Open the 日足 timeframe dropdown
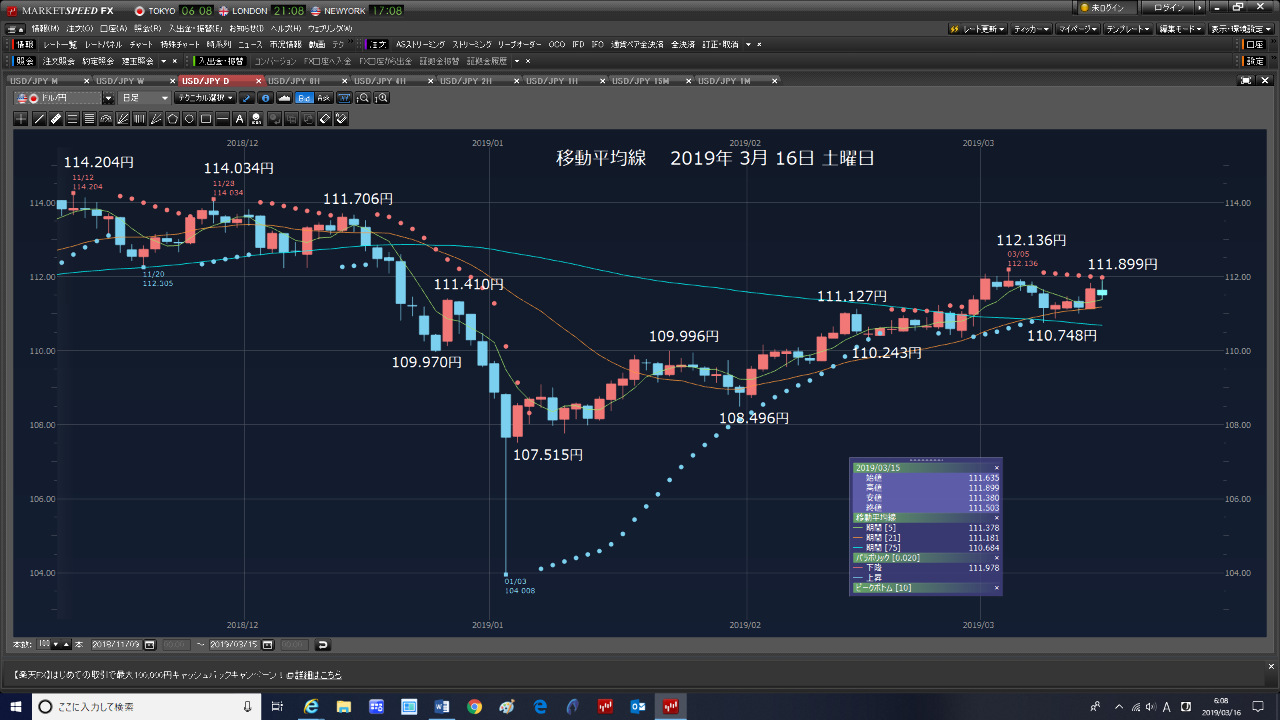 click(144, 98)
